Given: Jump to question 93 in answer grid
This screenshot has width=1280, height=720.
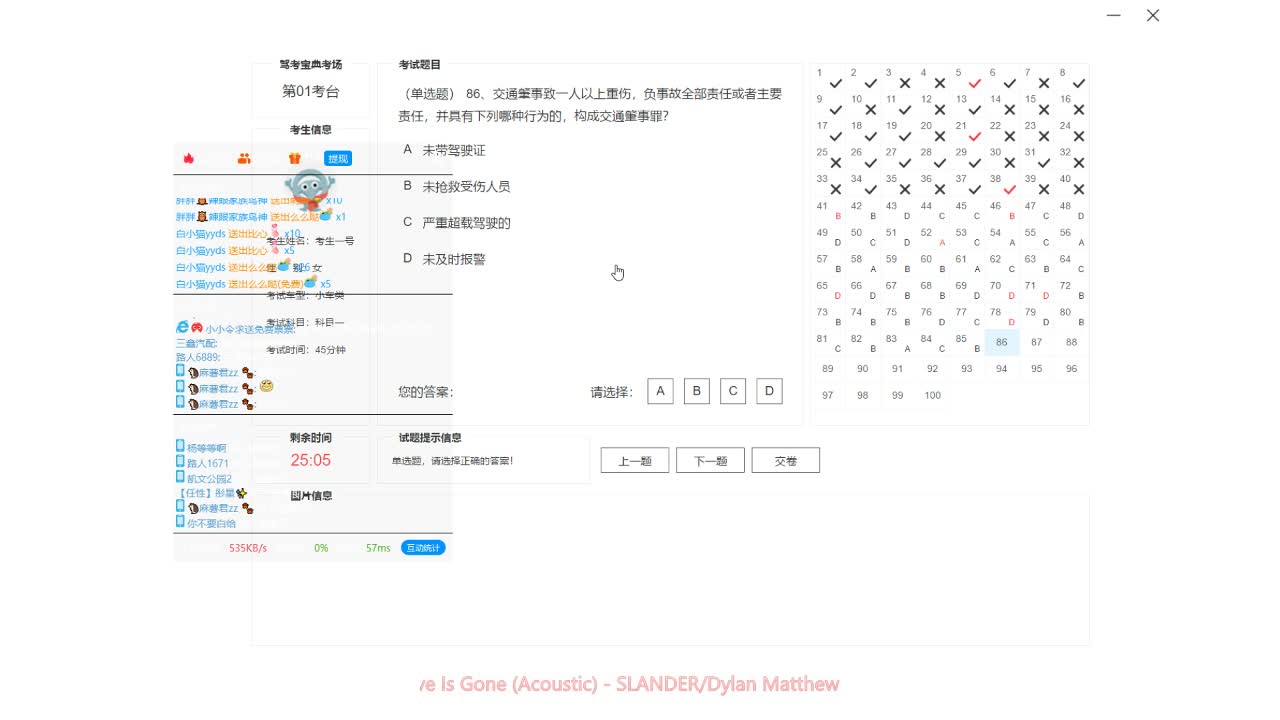Looking at the screenshot, I should click(x=966, y=369).
